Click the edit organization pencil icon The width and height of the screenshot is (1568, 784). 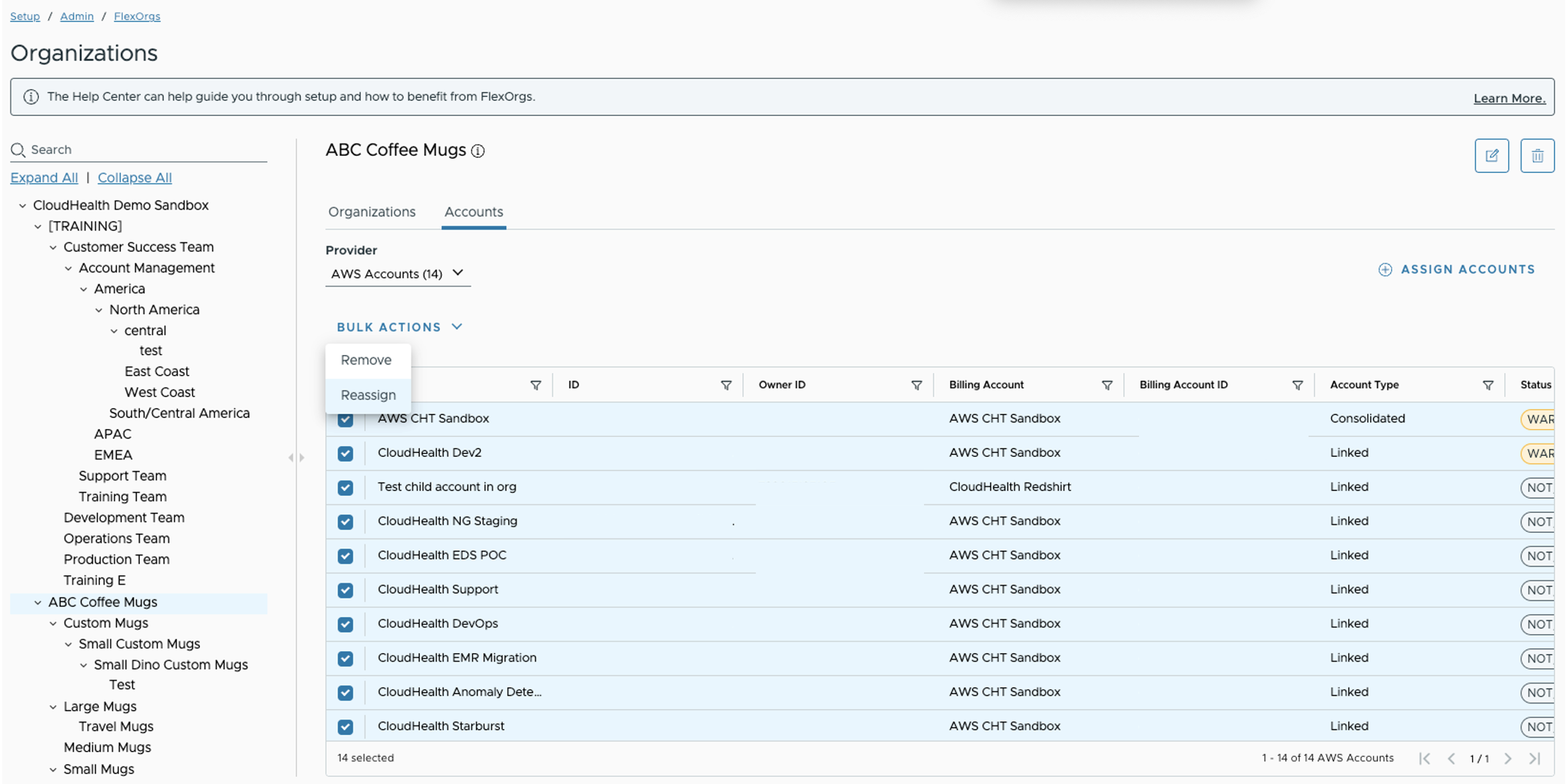[x=1491, y=156]
